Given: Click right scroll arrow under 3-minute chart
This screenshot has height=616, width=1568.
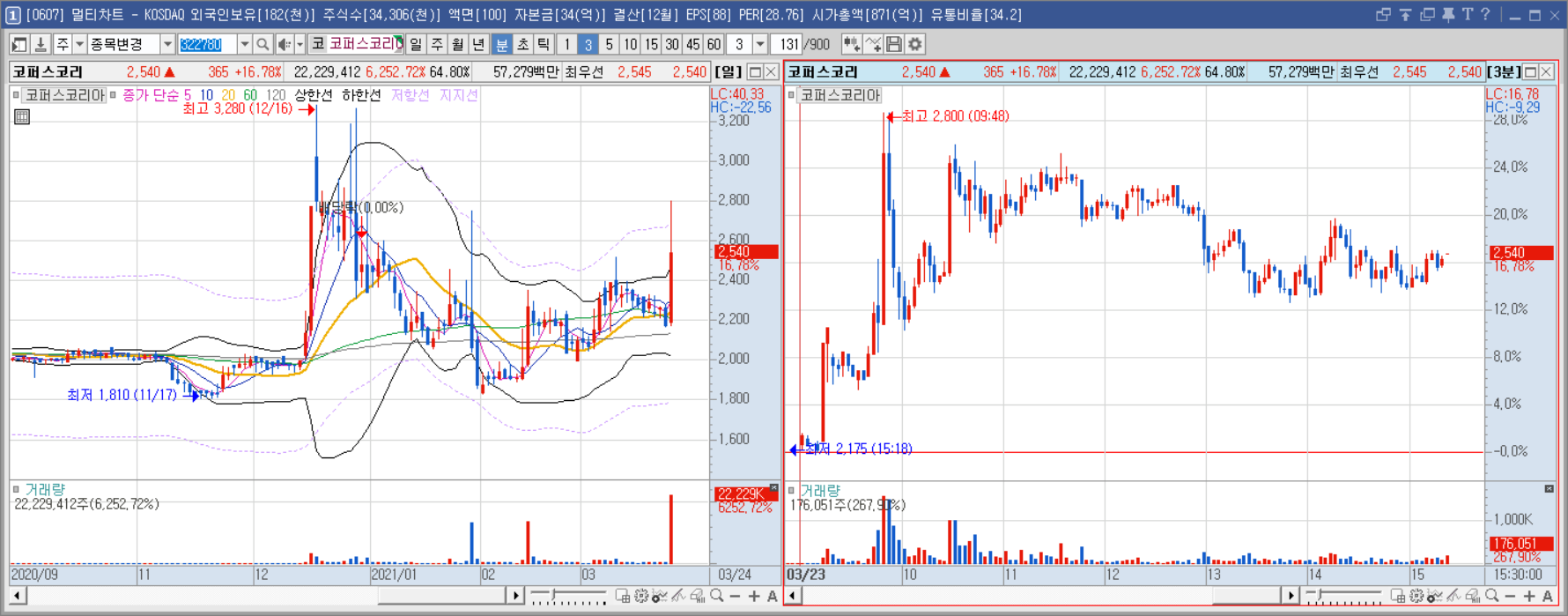Looking at the screenshot, I should [1291, 596].
